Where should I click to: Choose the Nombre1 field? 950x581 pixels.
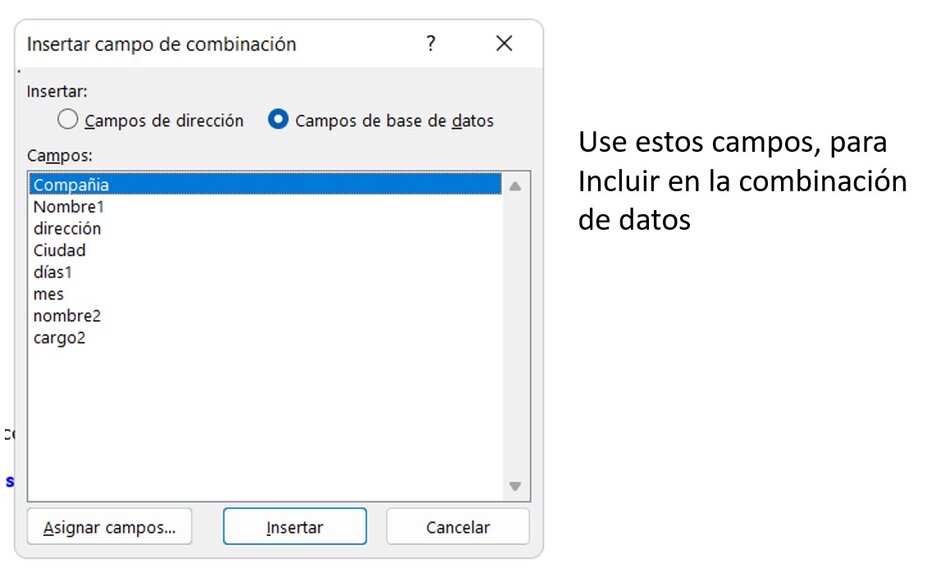click(x=68, y=207)
